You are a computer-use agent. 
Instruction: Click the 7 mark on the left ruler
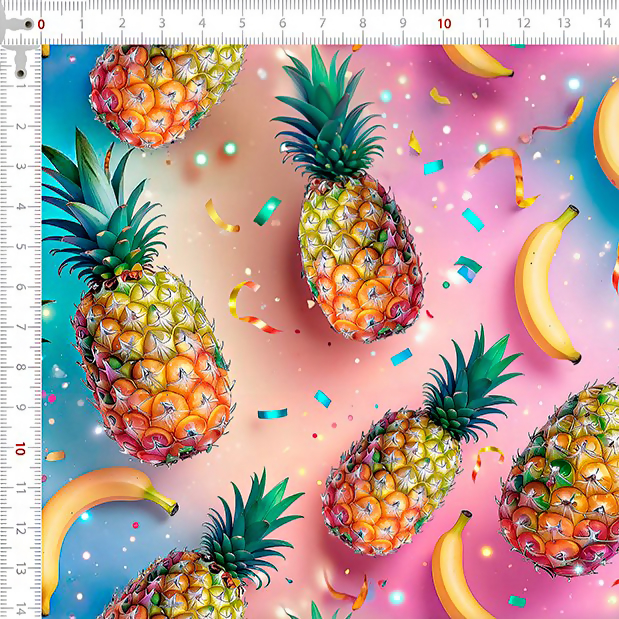pyautogui.click(x=20, y=328)
